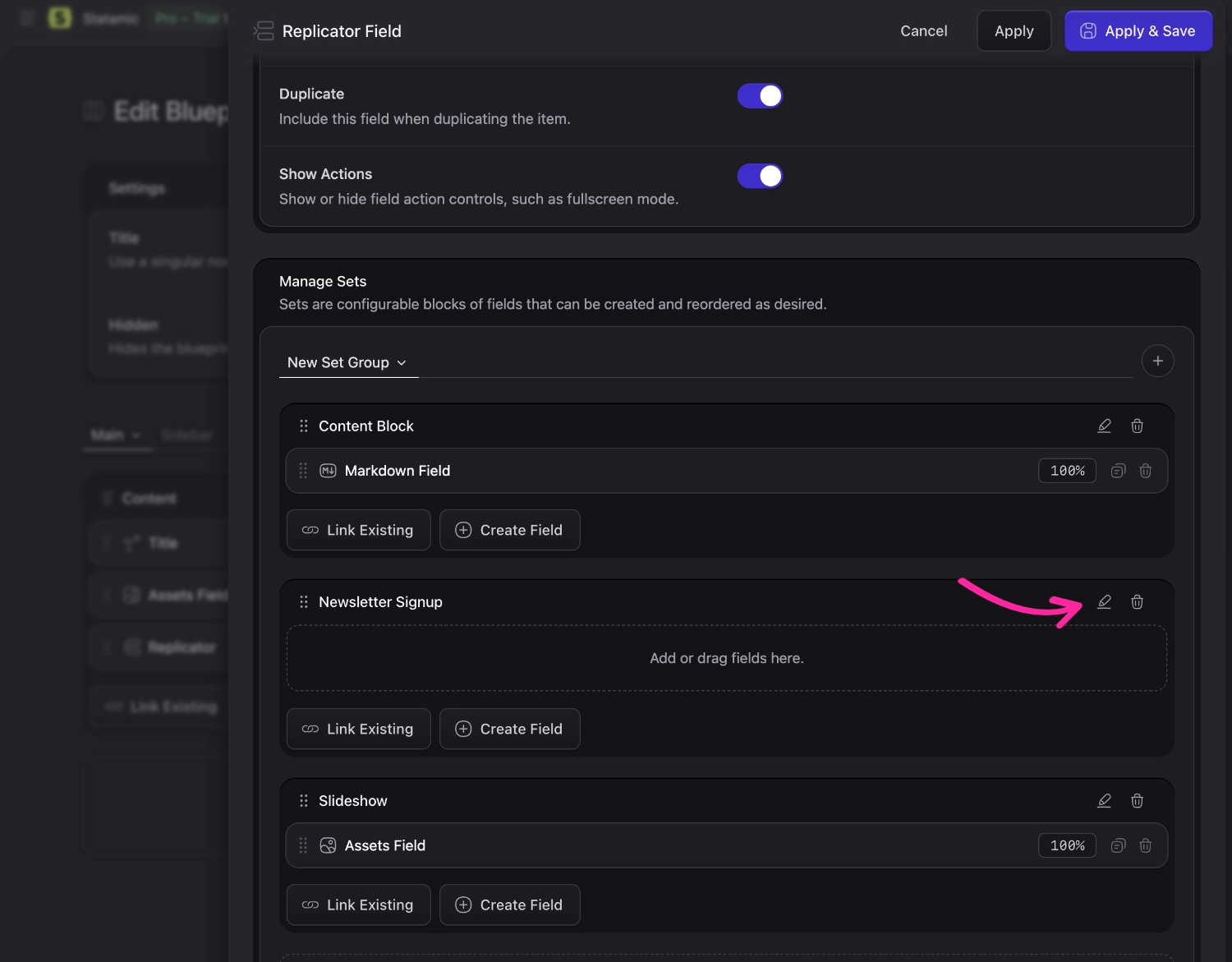Delete the Newsletter Signup set via trash icon
This screenshot has height=962, width=1232.
pyautogui.click(x=1137, y=601)
